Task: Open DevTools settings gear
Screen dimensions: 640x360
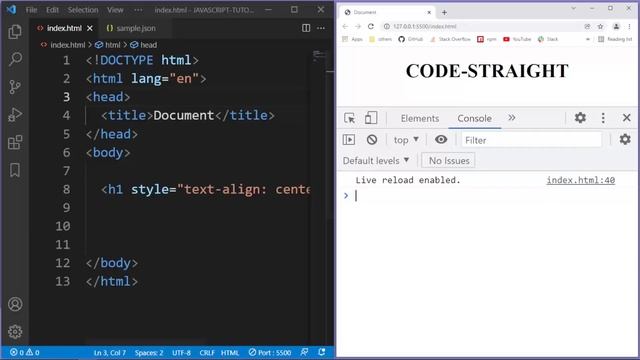Action: point(580,118)
